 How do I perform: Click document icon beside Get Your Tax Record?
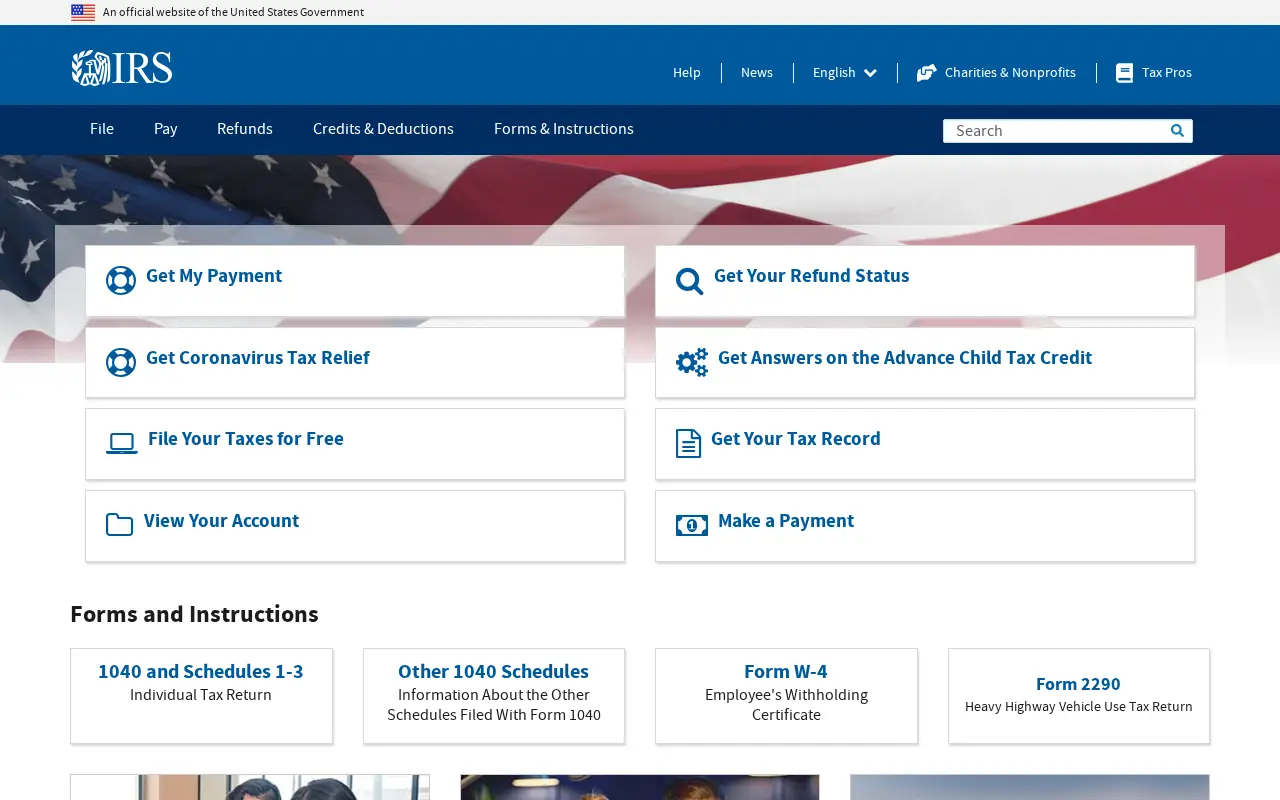pos(689,444)
